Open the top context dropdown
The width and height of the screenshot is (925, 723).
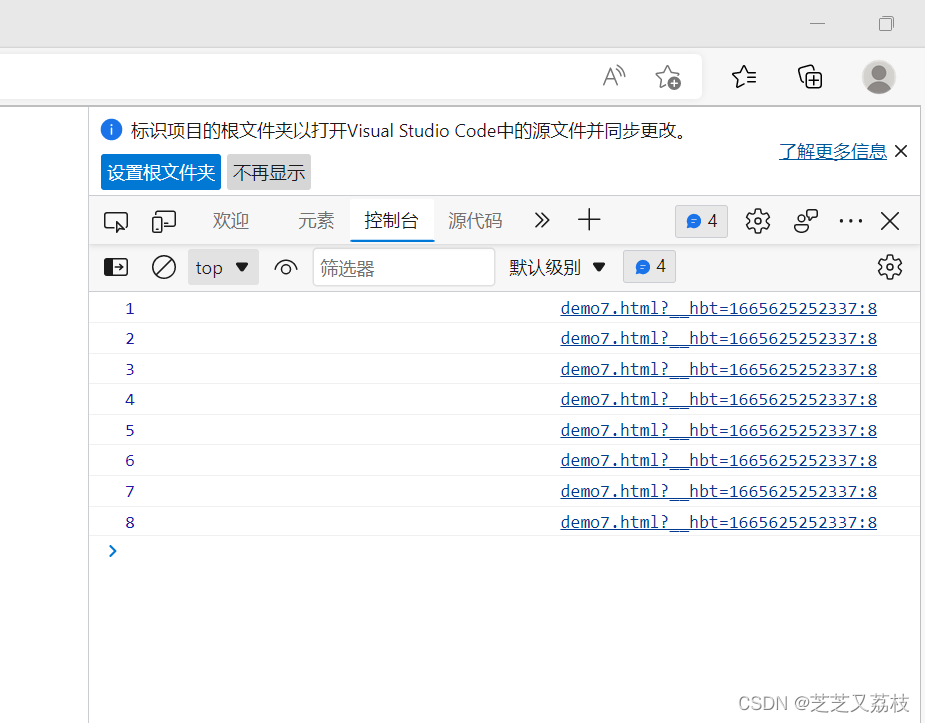pyautogui.click(x=223, y=267)
